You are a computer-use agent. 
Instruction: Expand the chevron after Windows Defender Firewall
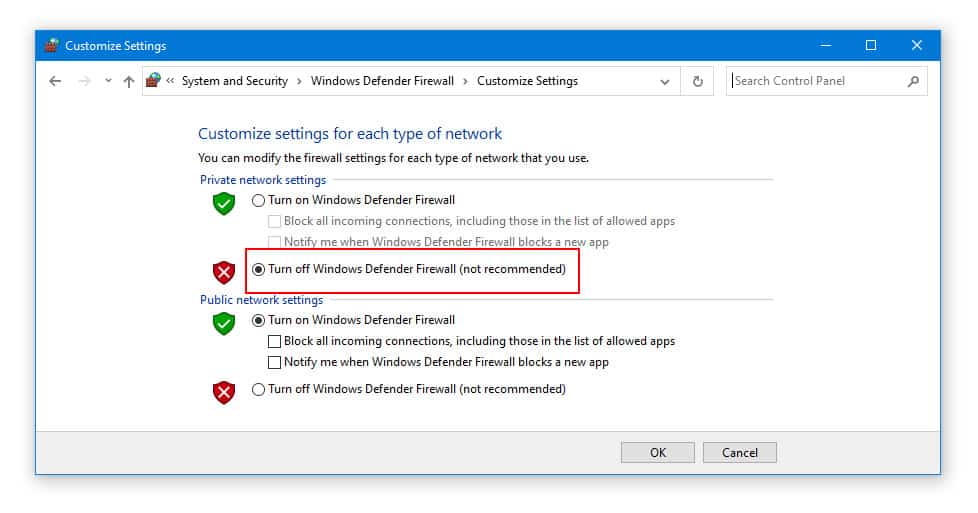pyautogui.click(x=465, y=82)
